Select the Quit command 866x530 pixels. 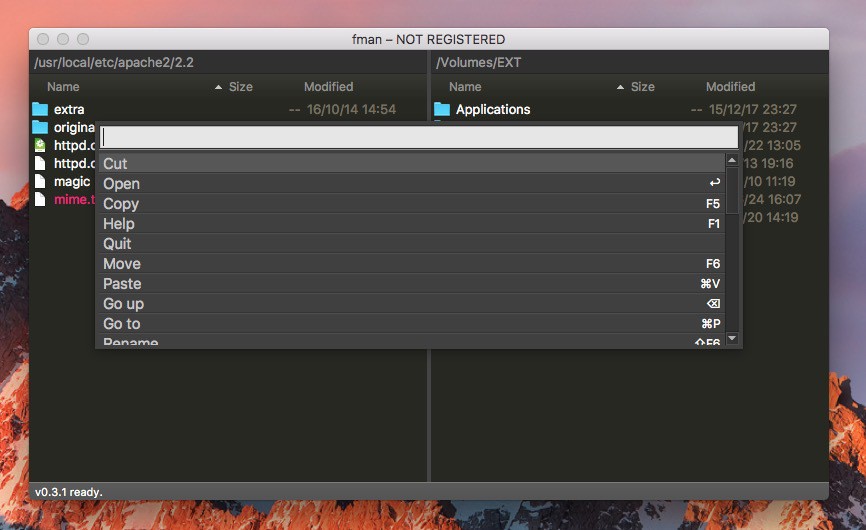point(411,243)
